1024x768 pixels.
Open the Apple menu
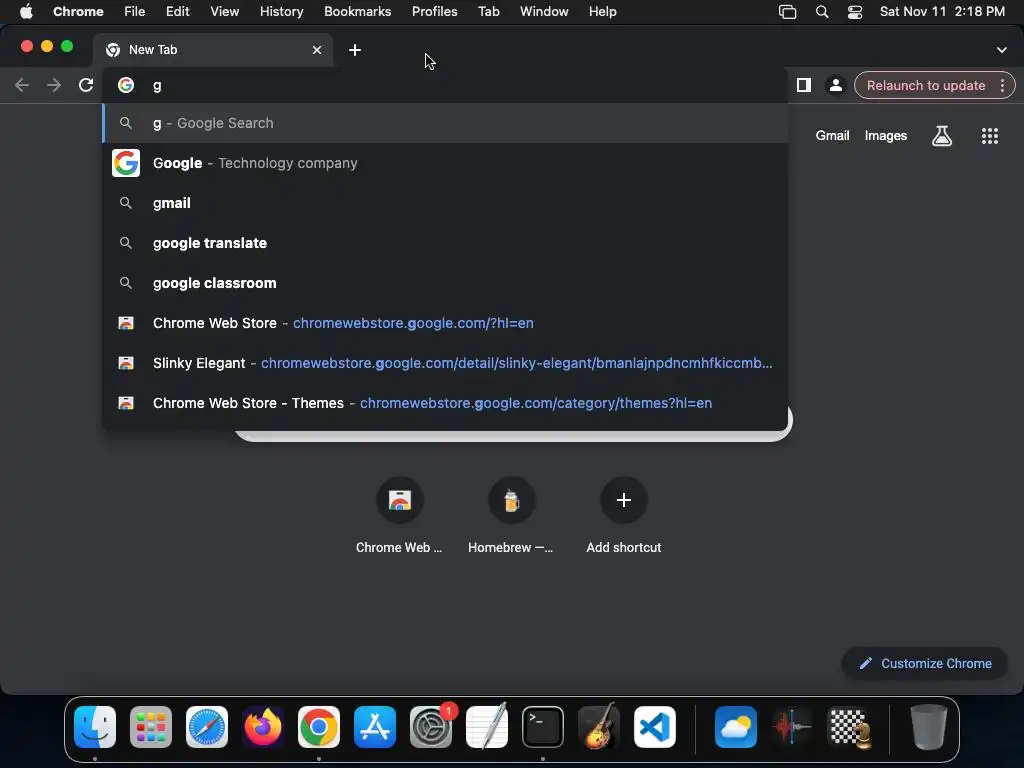26,12
